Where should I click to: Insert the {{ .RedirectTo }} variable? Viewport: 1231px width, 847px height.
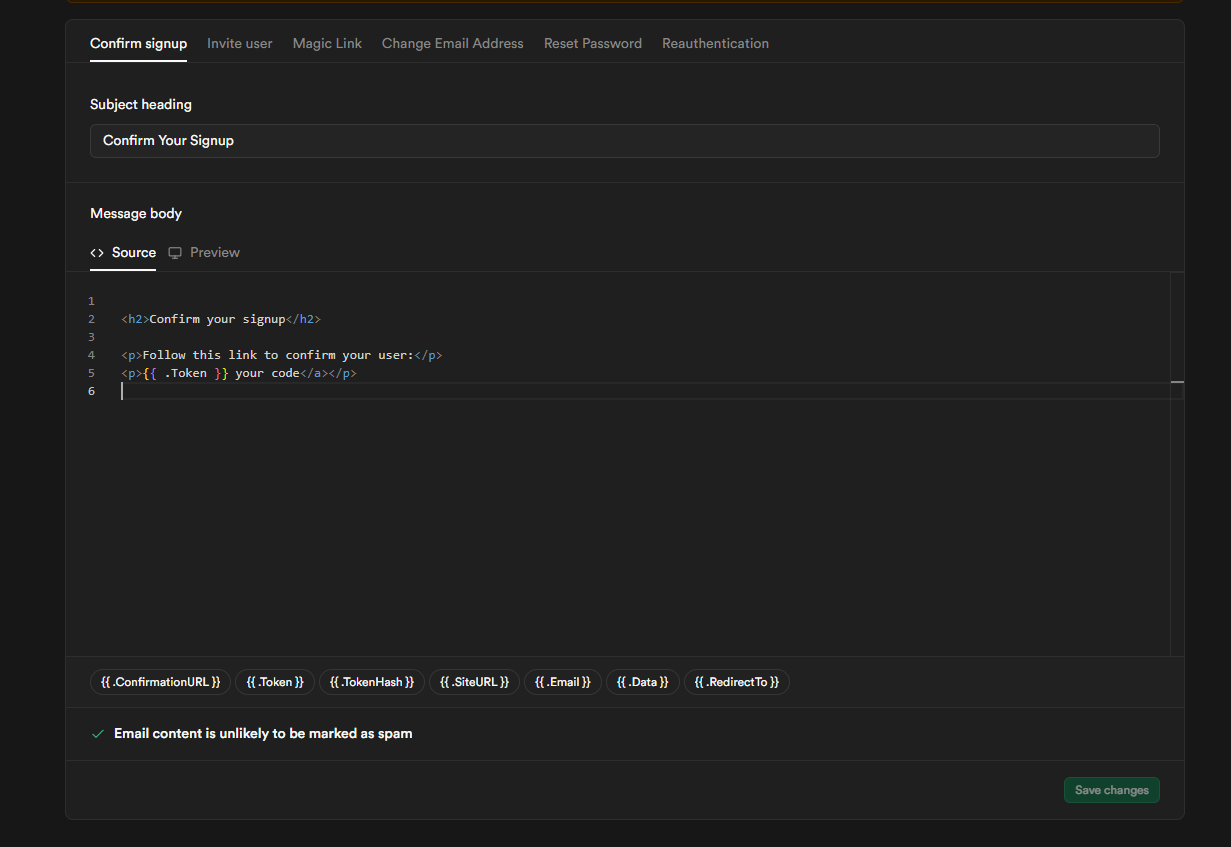pos(737,682)
